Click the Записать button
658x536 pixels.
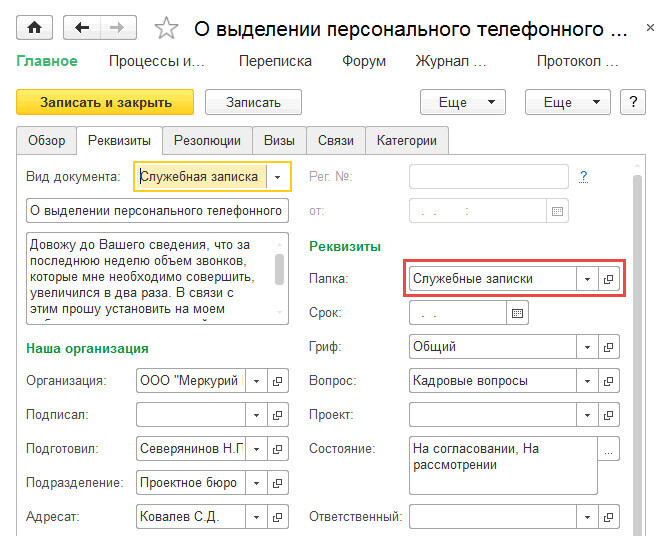point(253,102)
